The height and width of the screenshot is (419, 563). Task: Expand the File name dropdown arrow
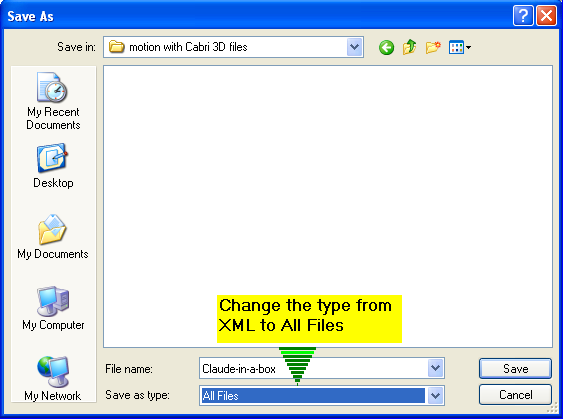[436, 368]
